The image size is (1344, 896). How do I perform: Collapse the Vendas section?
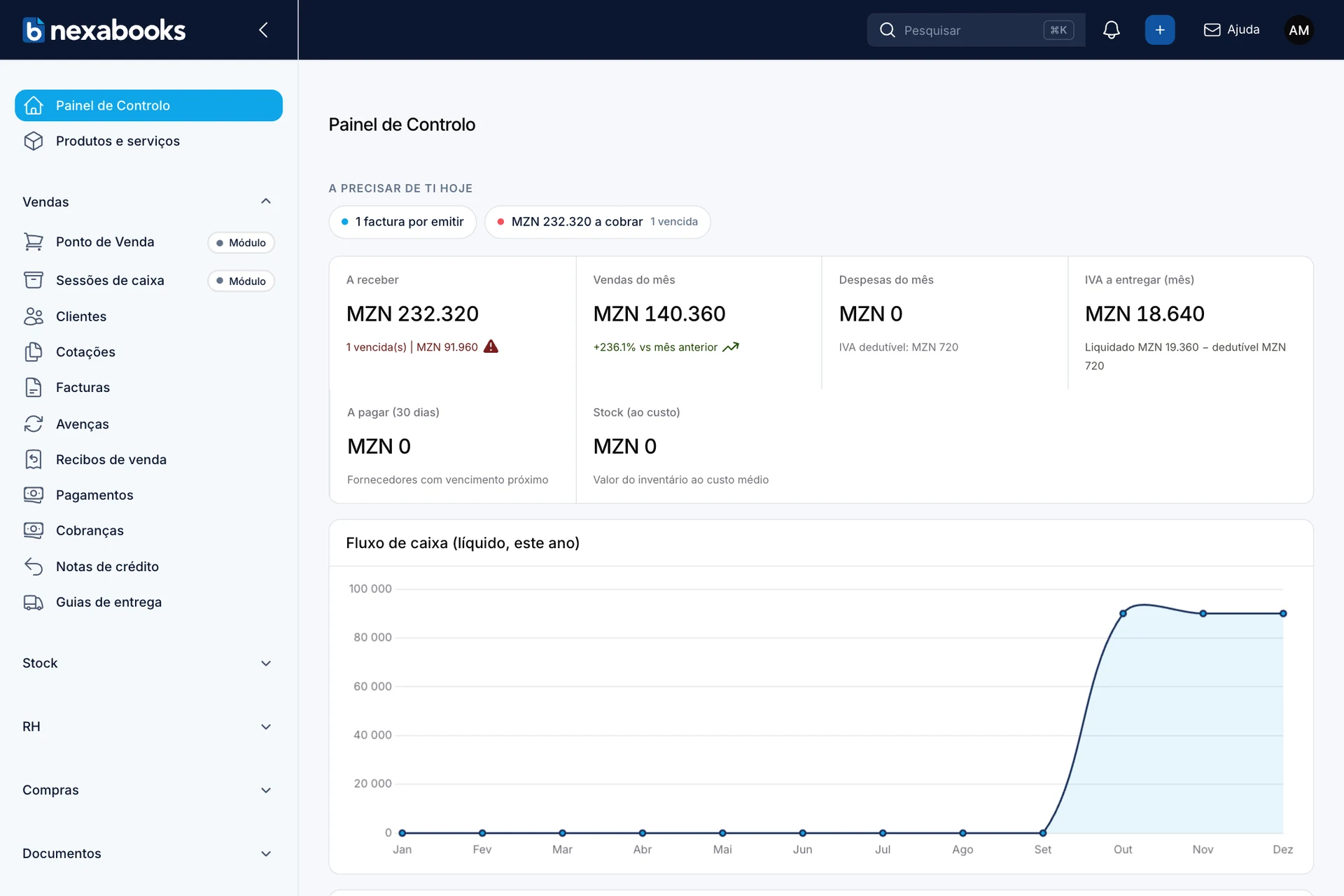point(266,202)
